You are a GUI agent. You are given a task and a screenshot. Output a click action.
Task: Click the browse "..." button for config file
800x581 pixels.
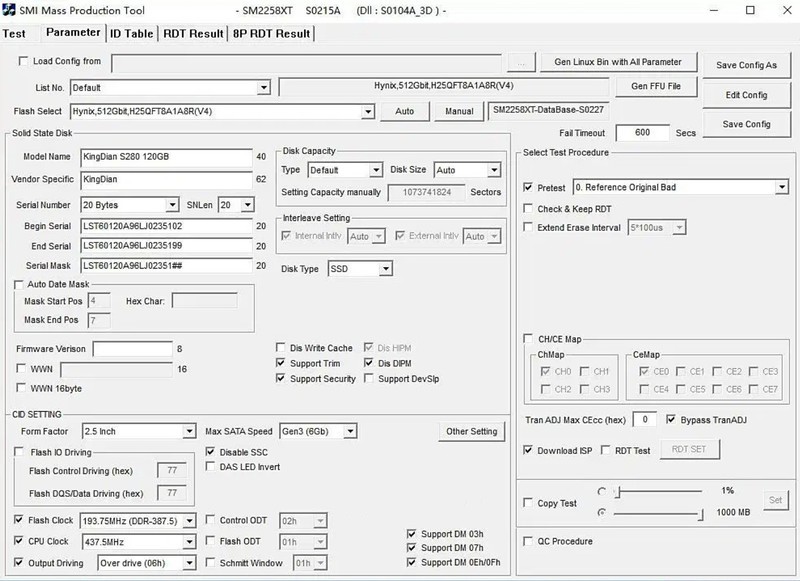tap(521, 63)
